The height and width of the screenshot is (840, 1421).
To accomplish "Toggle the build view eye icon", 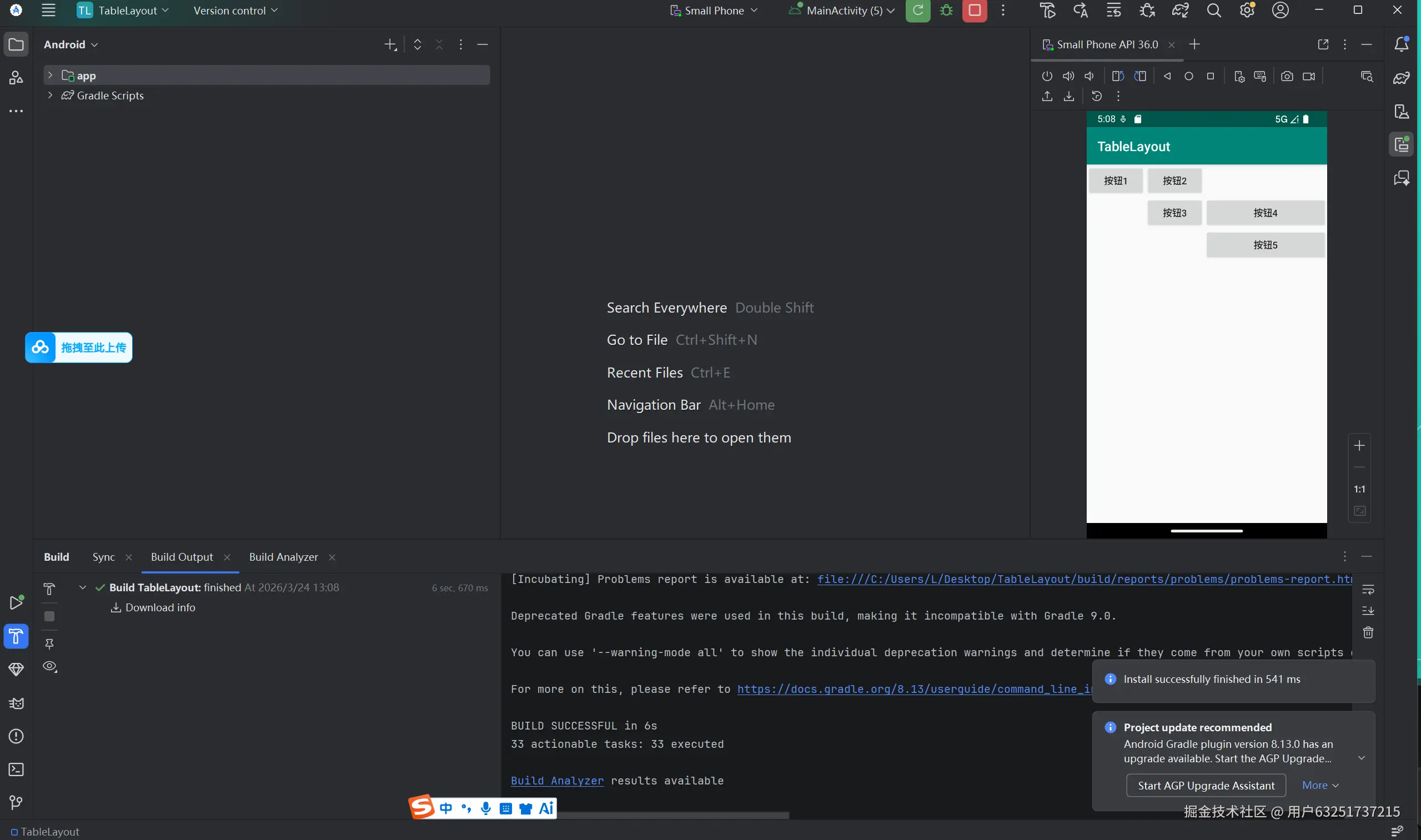I will click(x=50, y=666).
